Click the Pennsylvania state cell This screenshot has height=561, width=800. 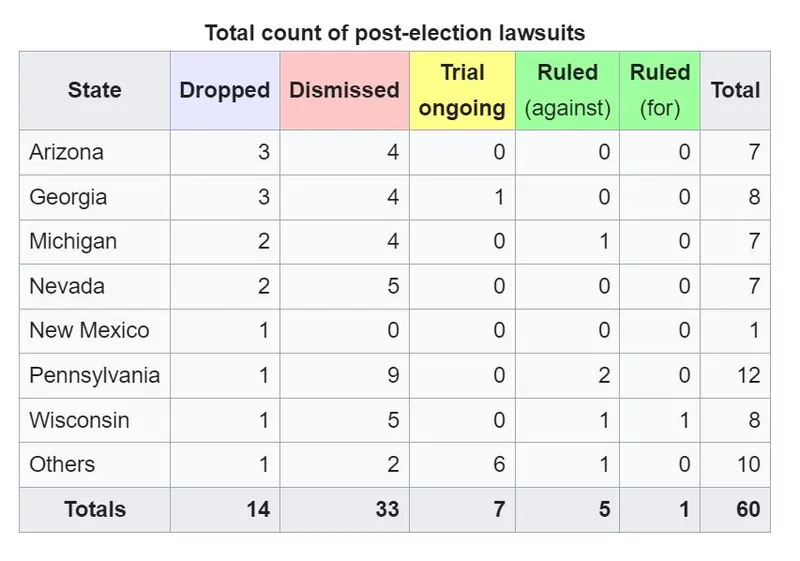(x=95, y=376)
